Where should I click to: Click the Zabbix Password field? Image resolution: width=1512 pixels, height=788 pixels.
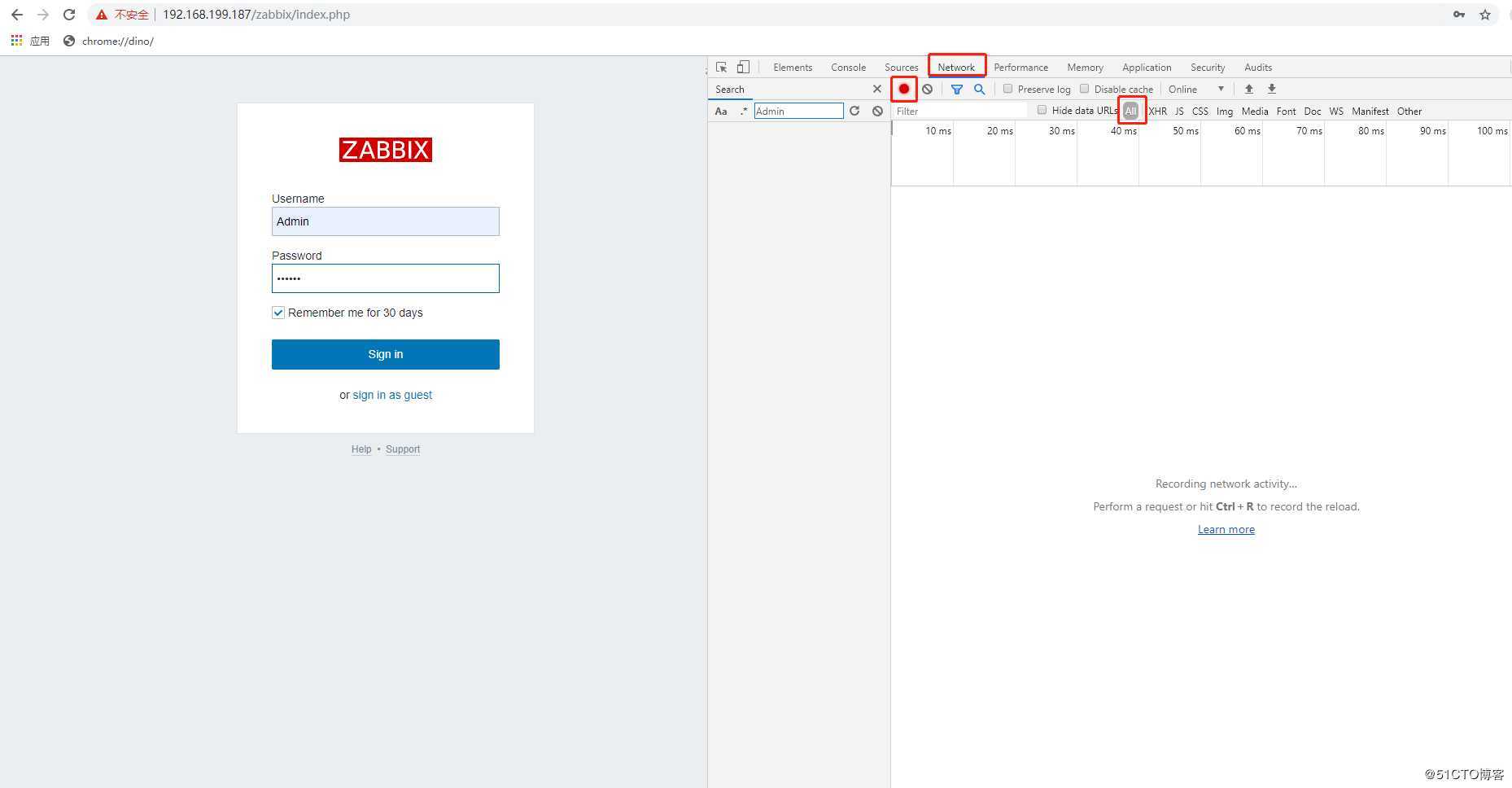386,278
